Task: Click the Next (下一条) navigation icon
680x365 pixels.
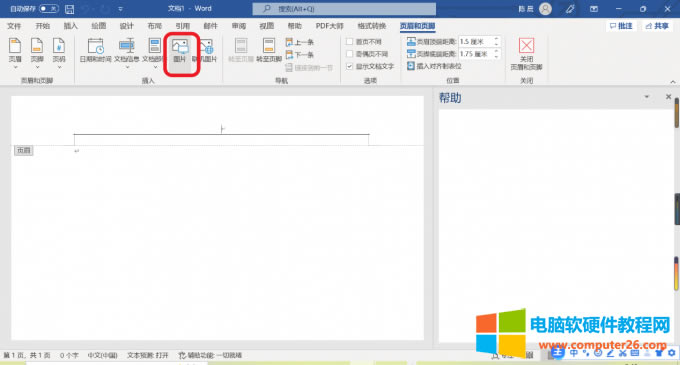Action: 289,55
